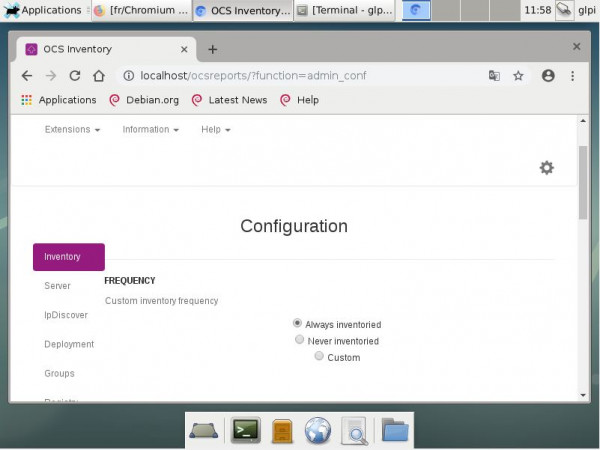Close the OCS Inventory tab

[x=184, y=49]
